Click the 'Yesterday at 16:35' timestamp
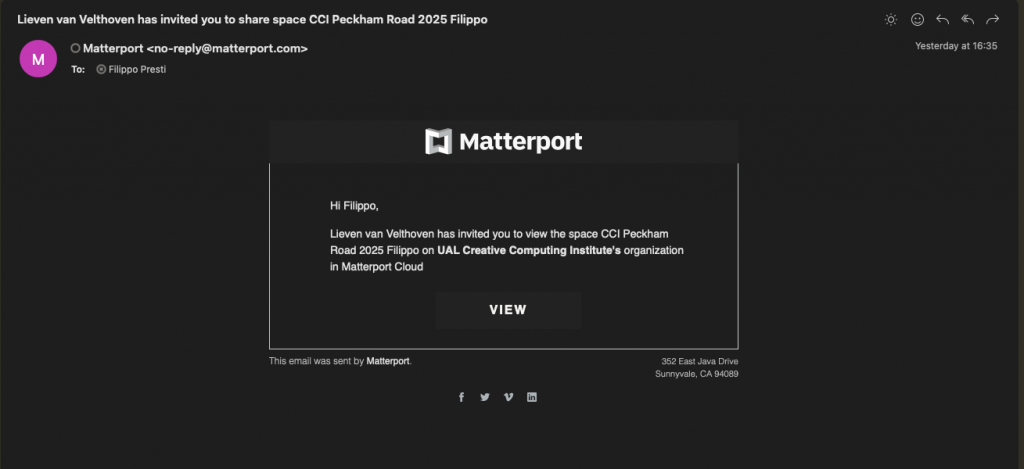 pos(956,46)
